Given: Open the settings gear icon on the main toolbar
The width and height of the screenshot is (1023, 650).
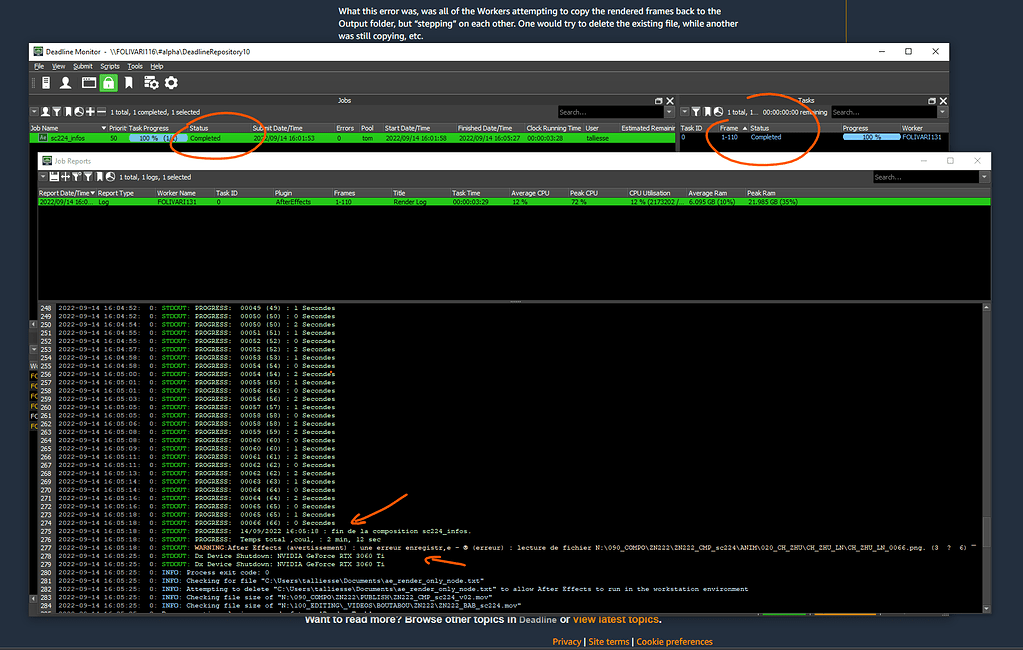Looking at the screenshot, I should point(171,81).
